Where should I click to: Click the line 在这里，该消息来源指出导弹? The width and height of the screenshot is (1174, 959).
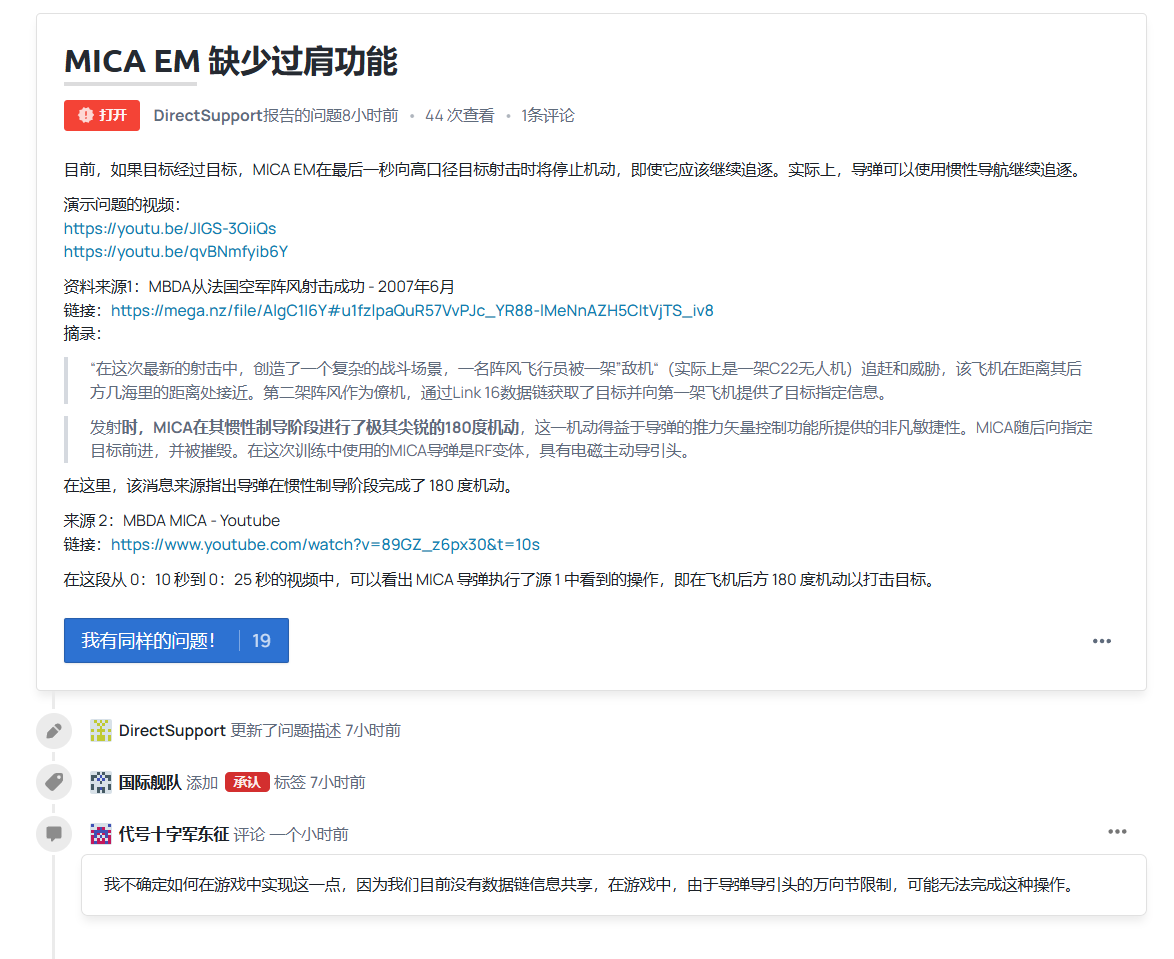(x=291, y=486)
